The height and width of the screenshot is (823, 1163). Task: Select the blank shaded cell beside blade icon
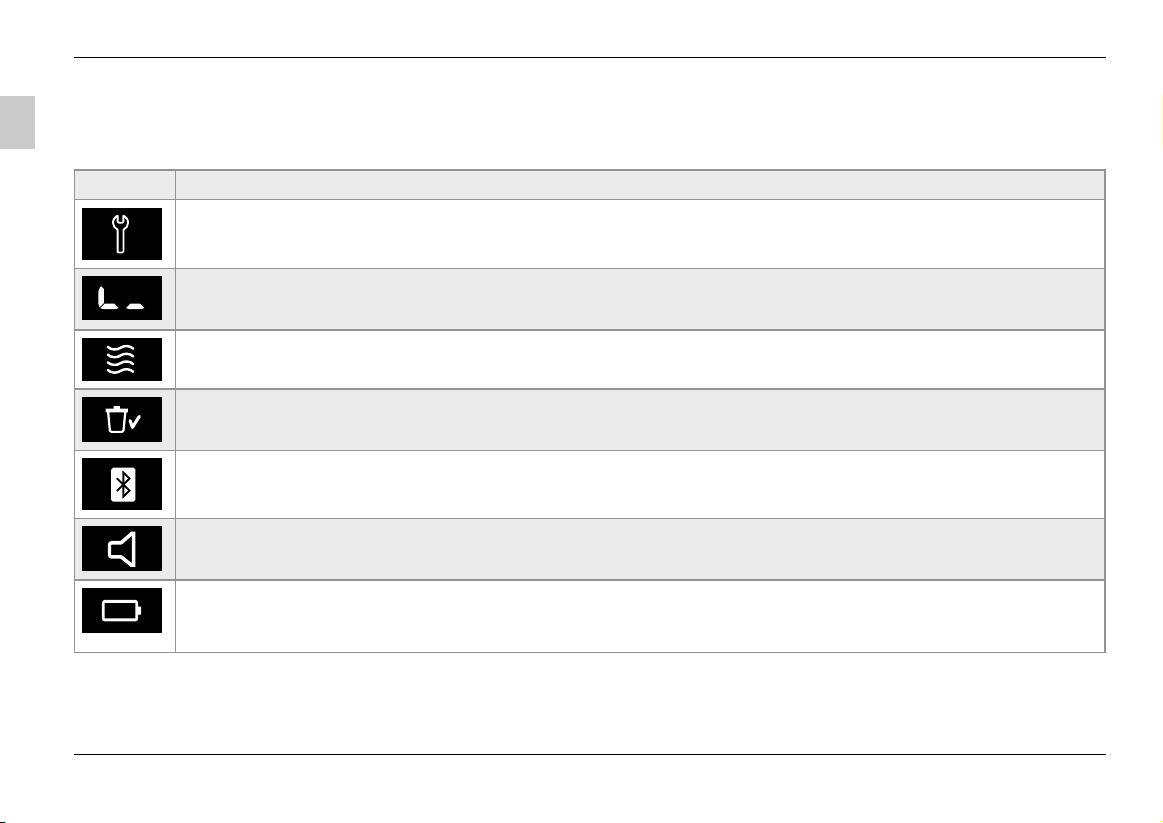[x=640, y=300]
